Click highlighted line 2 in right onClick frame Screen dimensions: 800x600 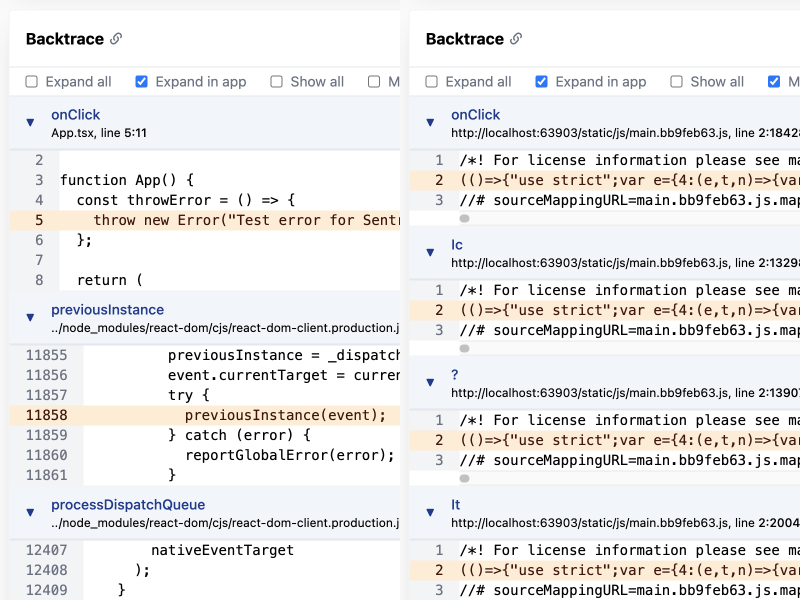605,180
